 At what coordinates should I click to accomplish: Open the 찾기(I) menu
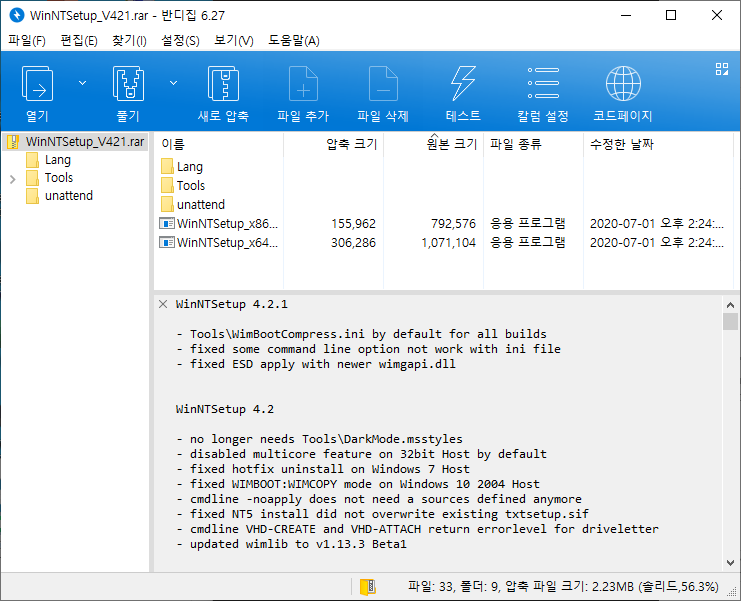point(129,41)
